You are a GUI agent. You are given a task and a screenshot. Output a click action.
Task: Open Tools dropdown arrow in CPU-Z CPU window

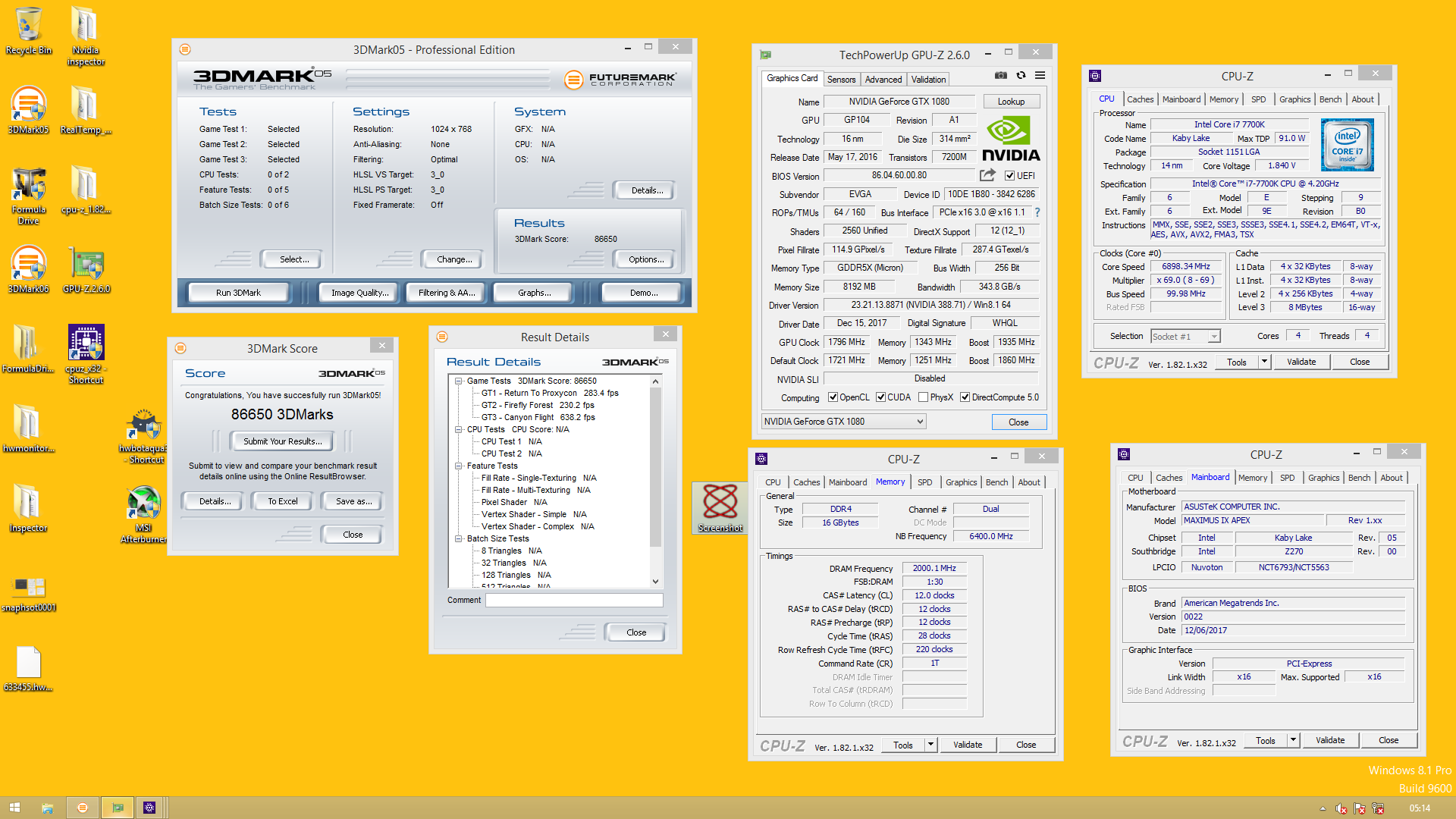pos(1263,362)
